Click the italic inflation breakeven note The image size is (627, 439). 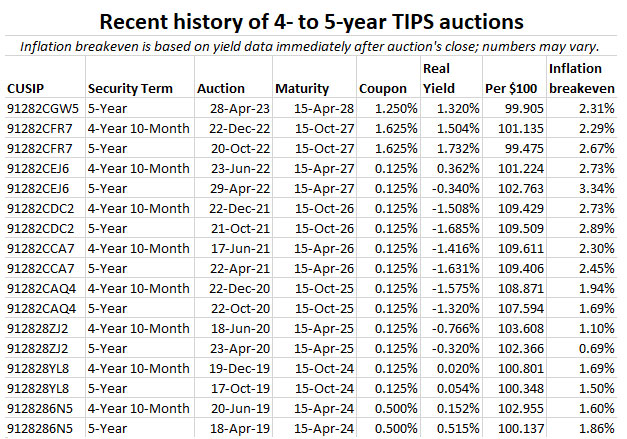coord(312,46)
